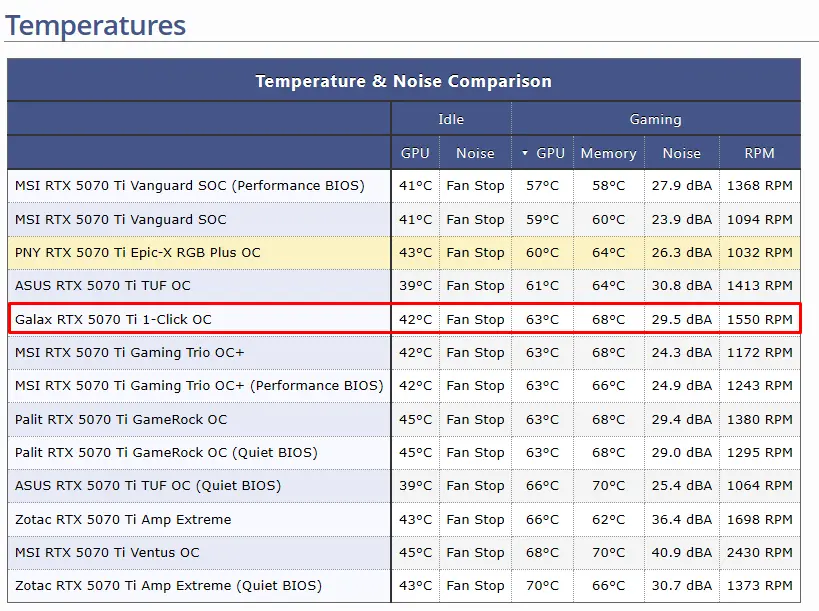Select MSI Gaming Trio OC+ (Performance BIOS) name
The width and height of the screenshot is (819, 611).
click(x=199, y=385)
